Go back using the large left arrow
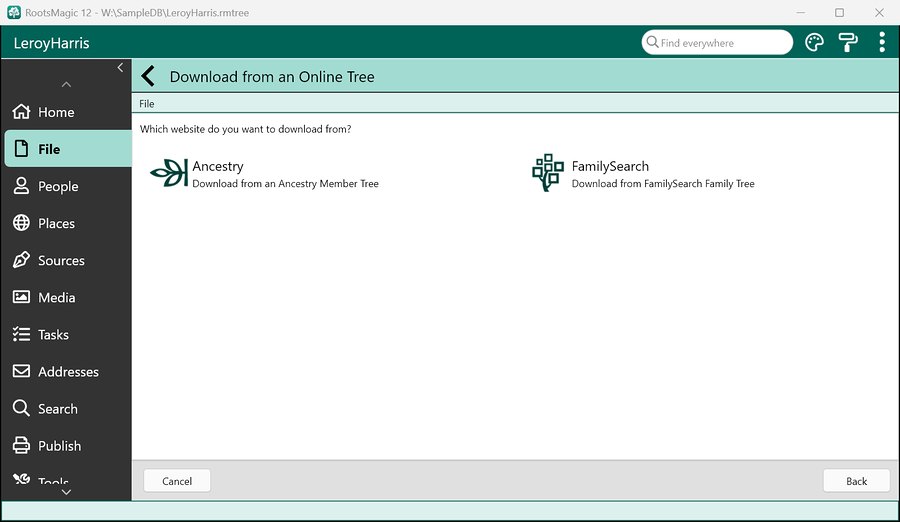This screenshot has width=900, height=522. coord(148,76)
